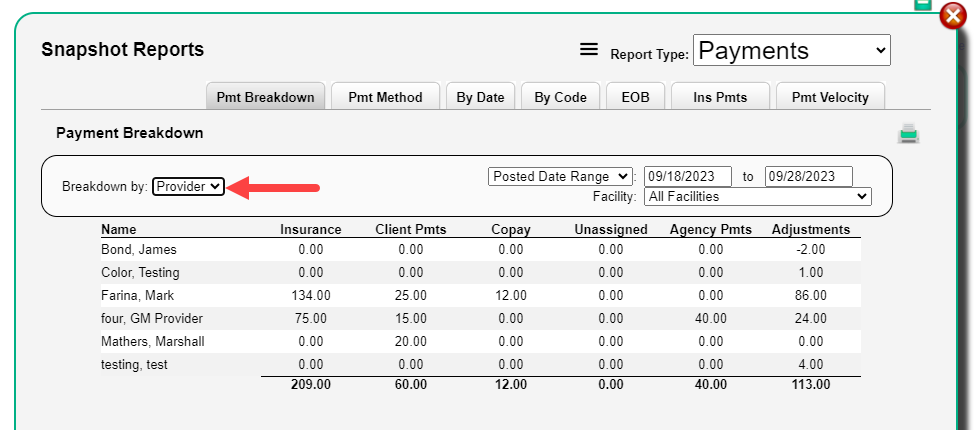Click Farina, Mark insurance value 134.00
The width and height of the screenshot is (974, 430).
click(x=311, y=296)
